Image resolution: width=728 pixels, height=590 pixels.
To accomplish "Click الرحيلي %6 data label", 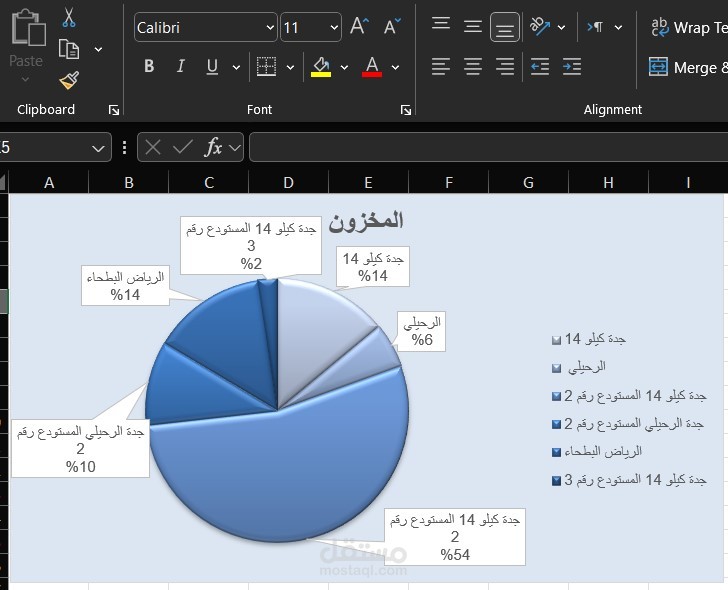I will (x=422, y=331).
